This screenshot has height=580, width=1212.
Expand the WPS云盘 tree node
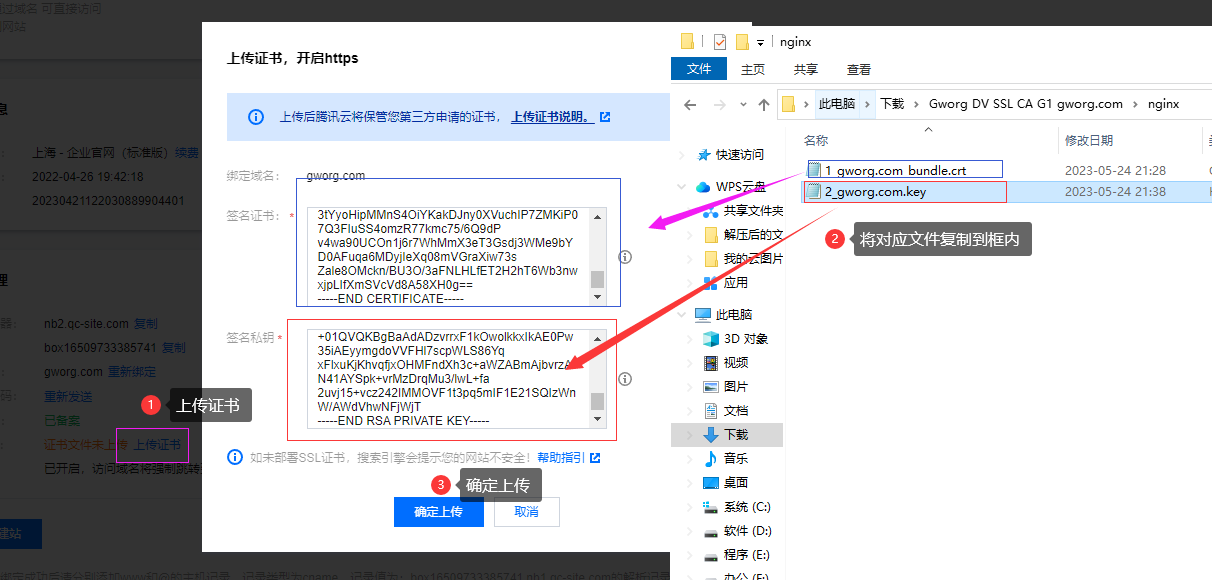(x=683, y=187)
